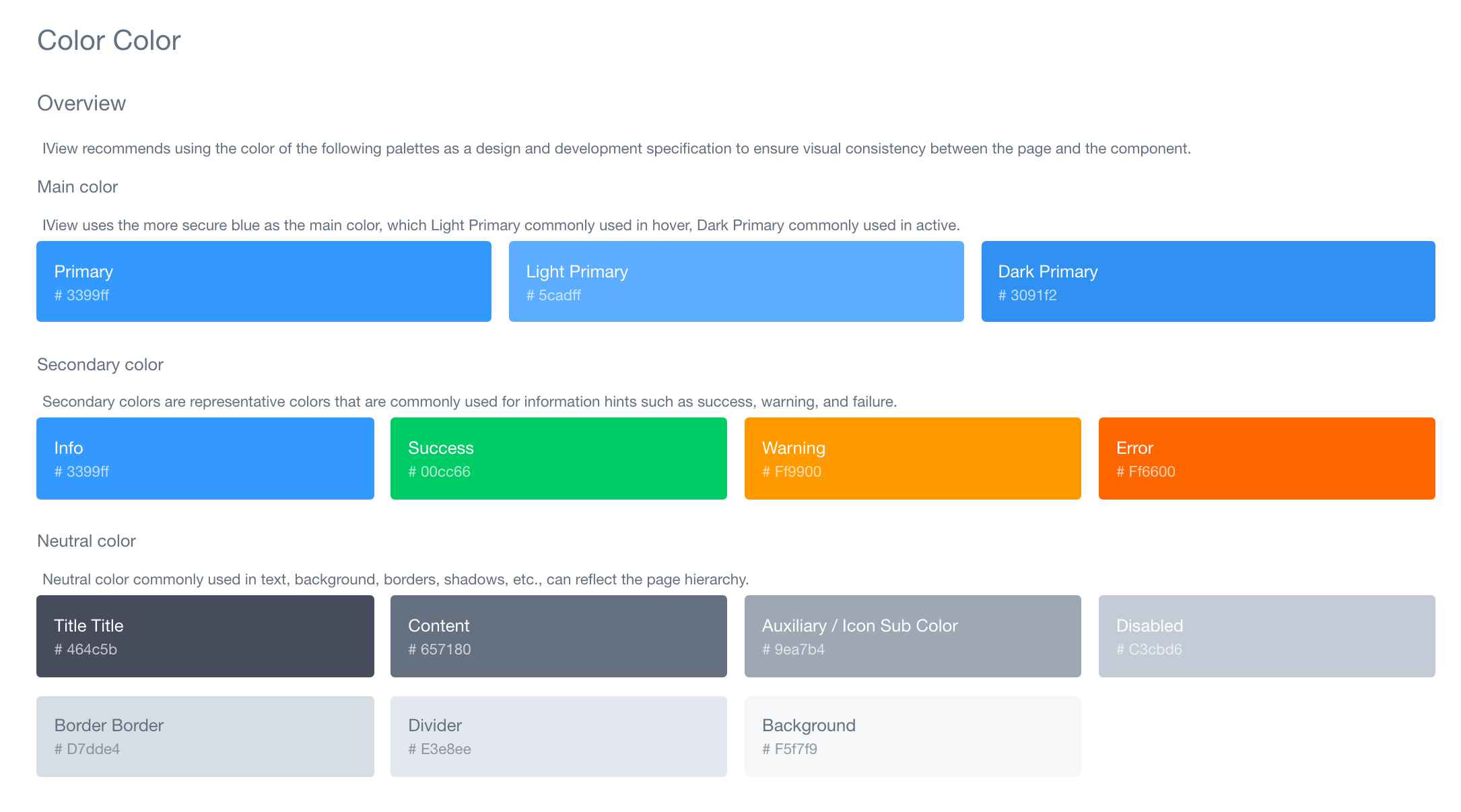Select the dark Title Title swatch
The height and width of the screenshot is (812, 1461).
pos(205,636)
